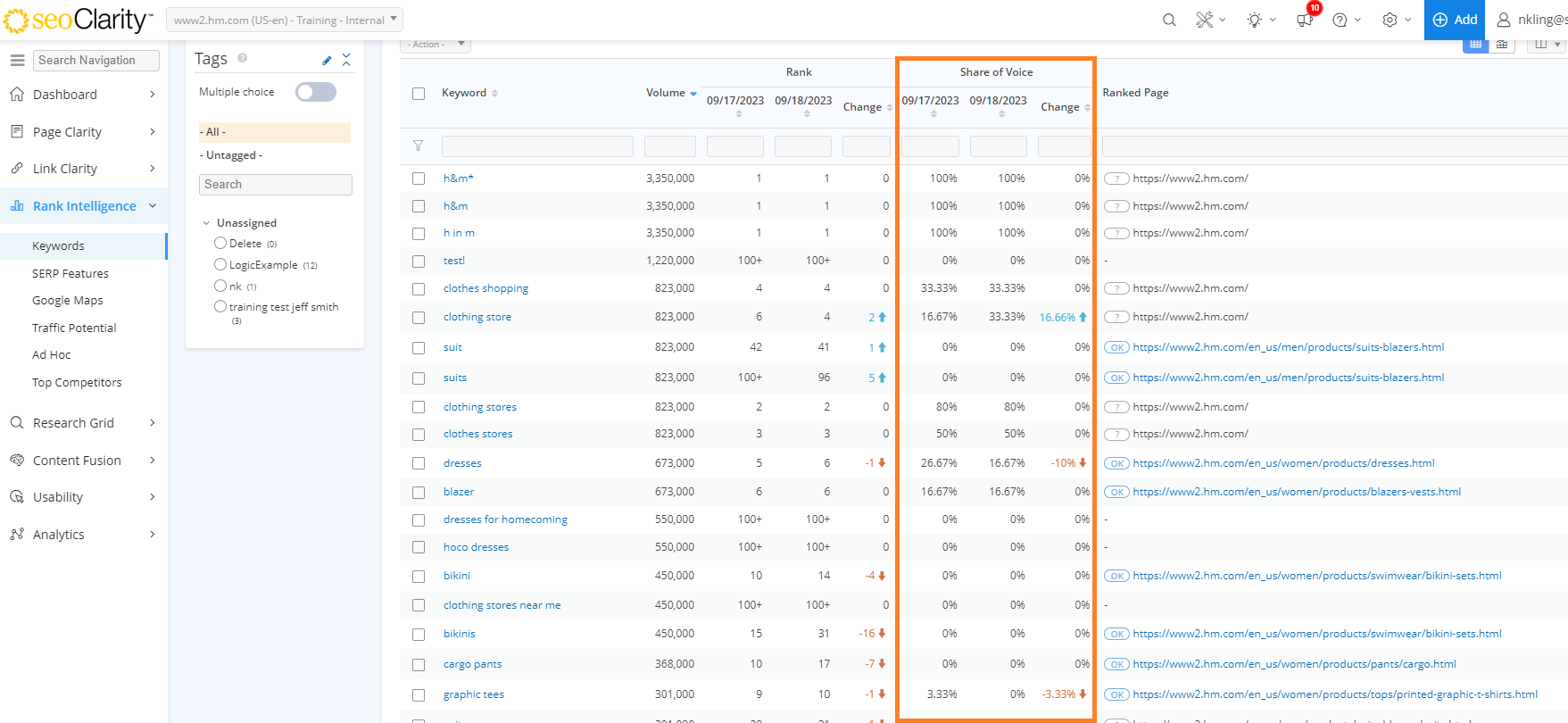Open announcements megaphone with 10 badge

coord(1306,20)
